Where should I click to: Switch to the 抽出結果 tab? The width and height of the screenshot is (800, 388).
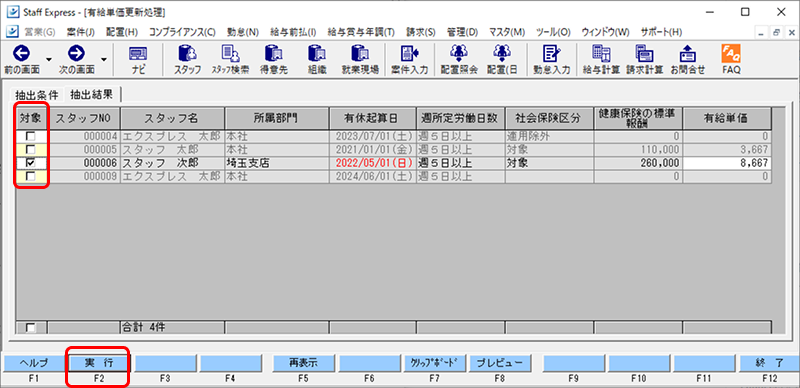tap(92, 94)
